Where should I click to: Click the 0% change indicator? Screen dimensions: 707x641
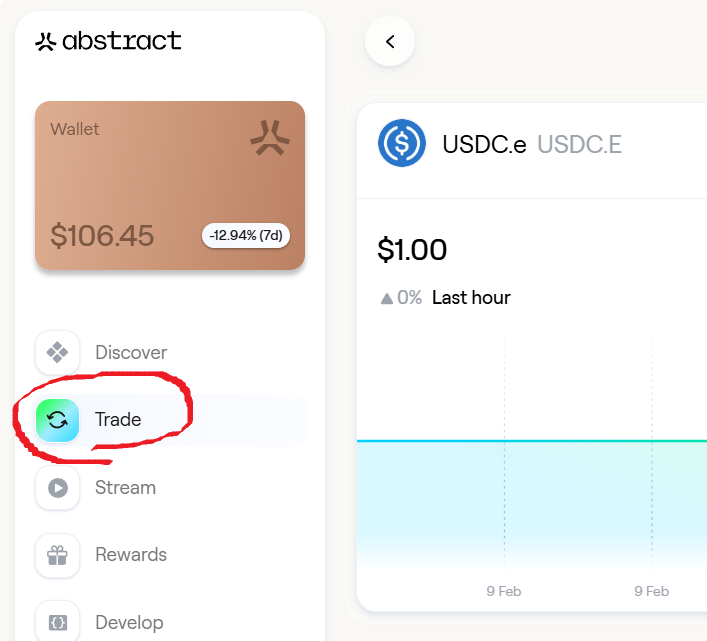pyautogui.click(x=401, y=298)
